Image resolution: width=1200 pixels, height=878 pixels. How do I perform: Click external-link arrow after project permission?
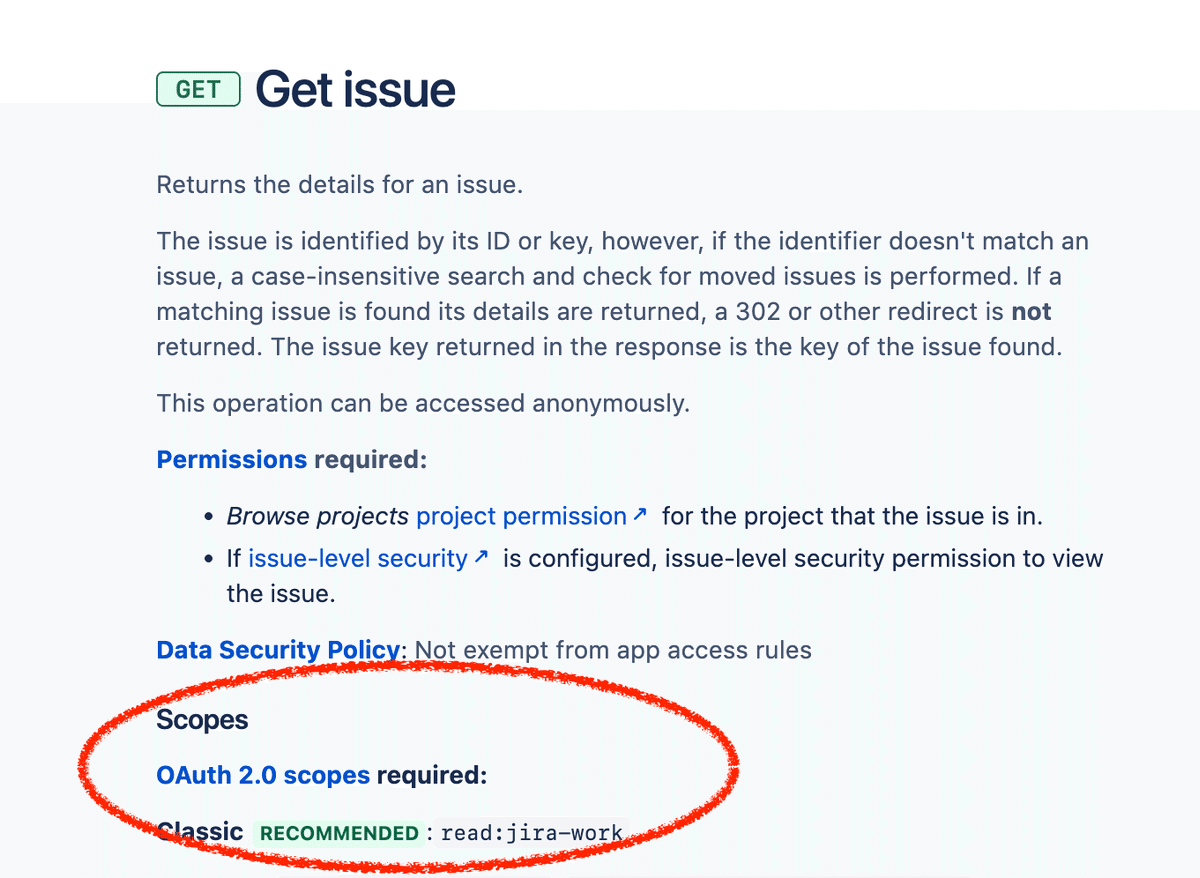point(640,515)
